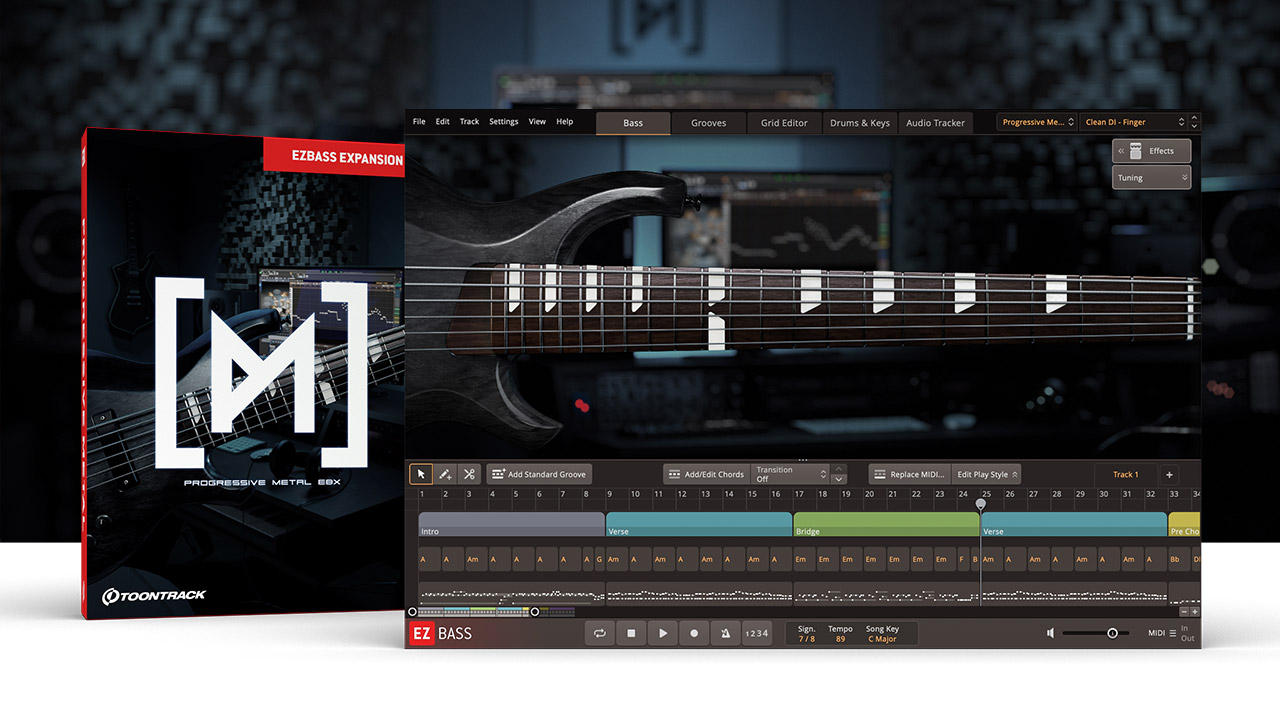Select the Pre Chorus song part block
This screenshot has height=720, width=1280.
1184,525
